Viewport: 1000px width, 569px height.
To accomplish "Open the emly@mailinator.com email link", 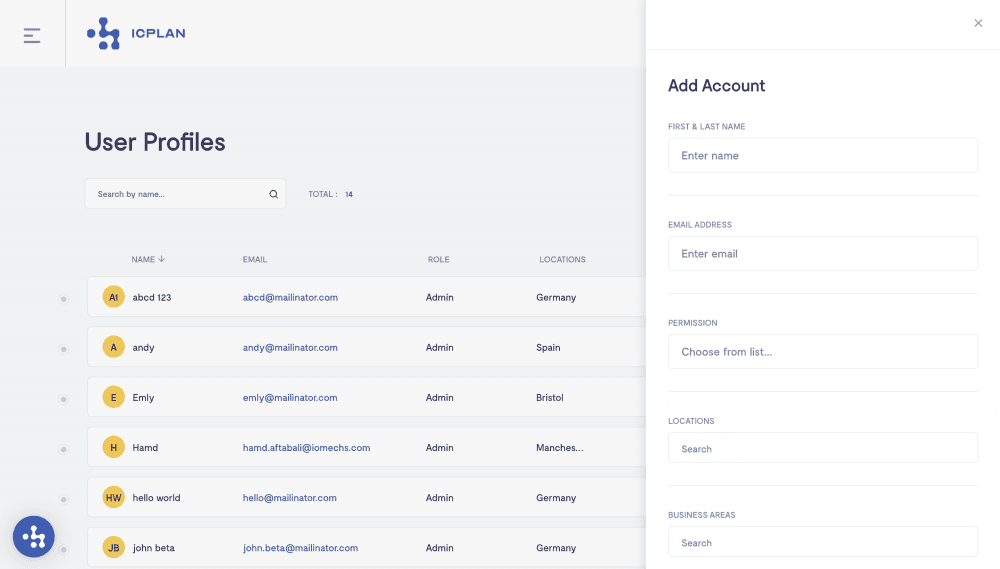I will [x=290, y=397].
